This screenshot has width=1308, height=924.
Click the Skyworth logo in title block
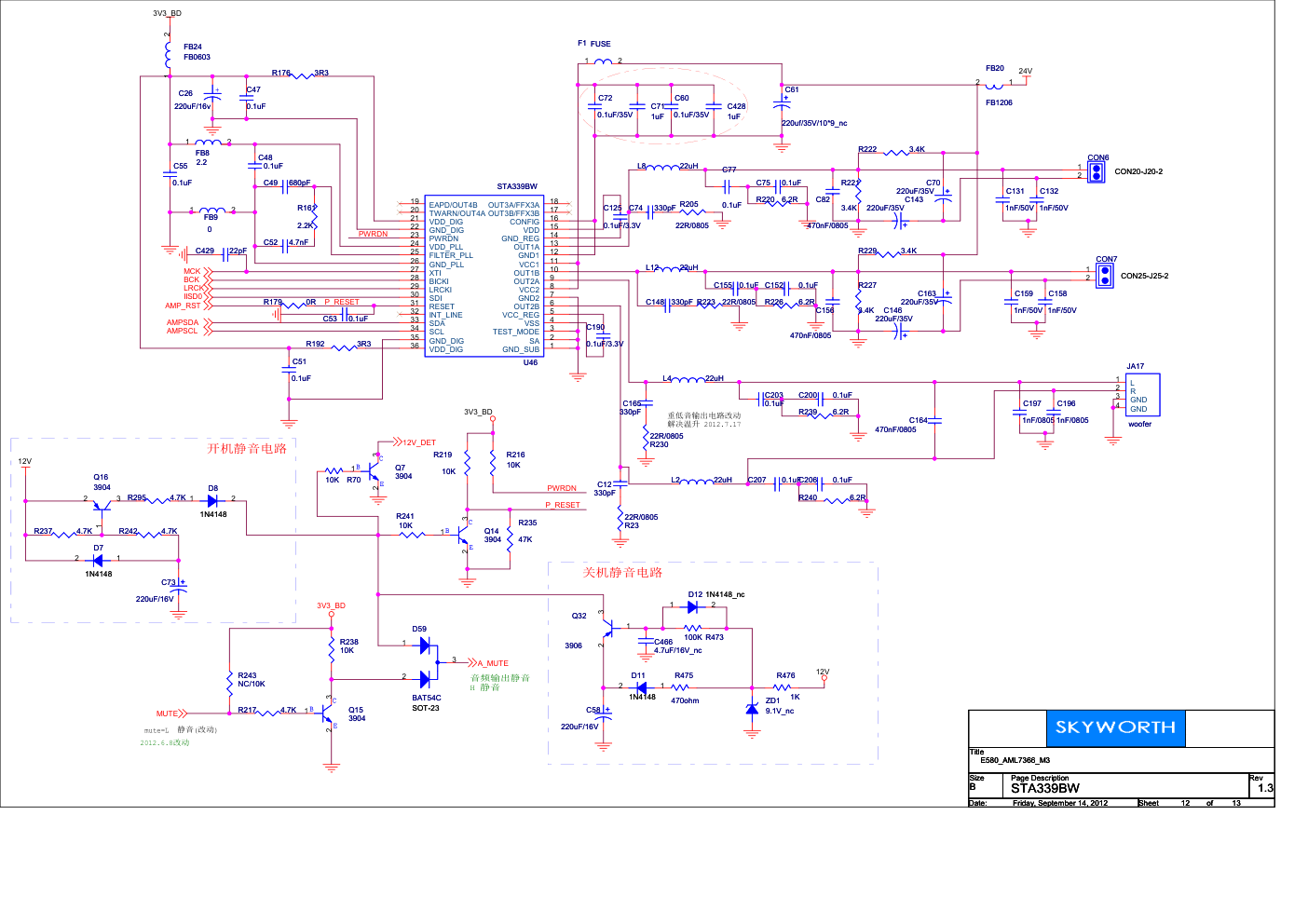point(1115,727)
